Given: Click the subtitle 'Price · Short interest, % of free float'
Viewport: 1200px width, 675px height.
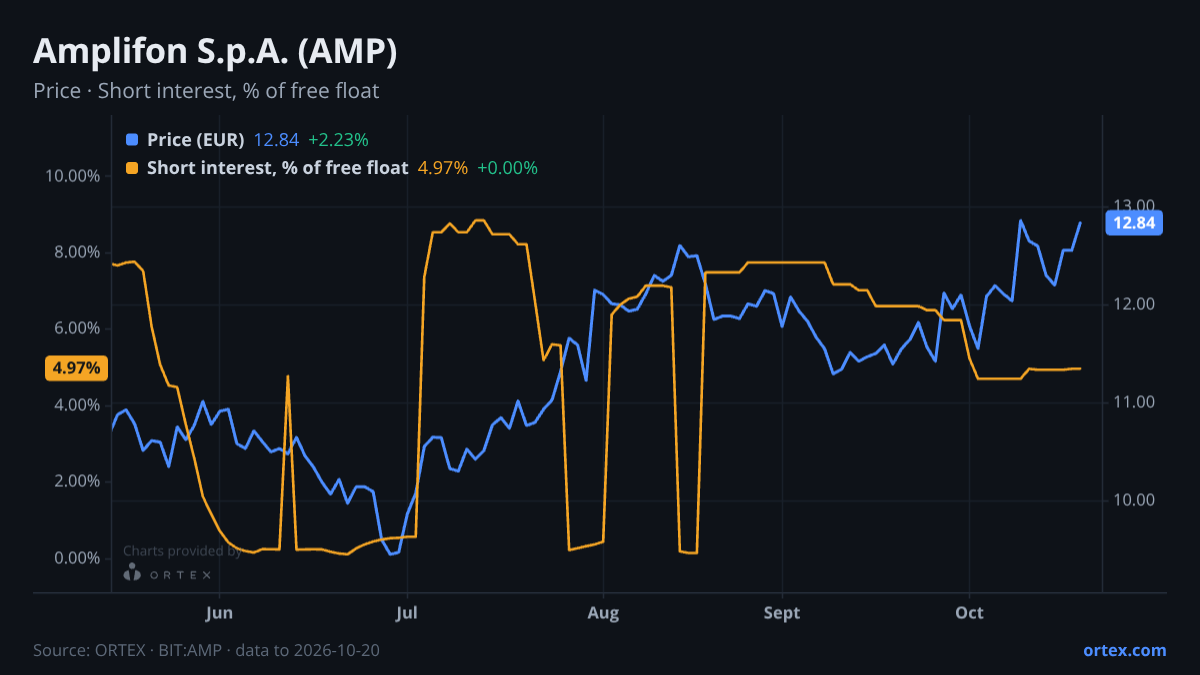Looking at the screenshot, I should point(206,91).
